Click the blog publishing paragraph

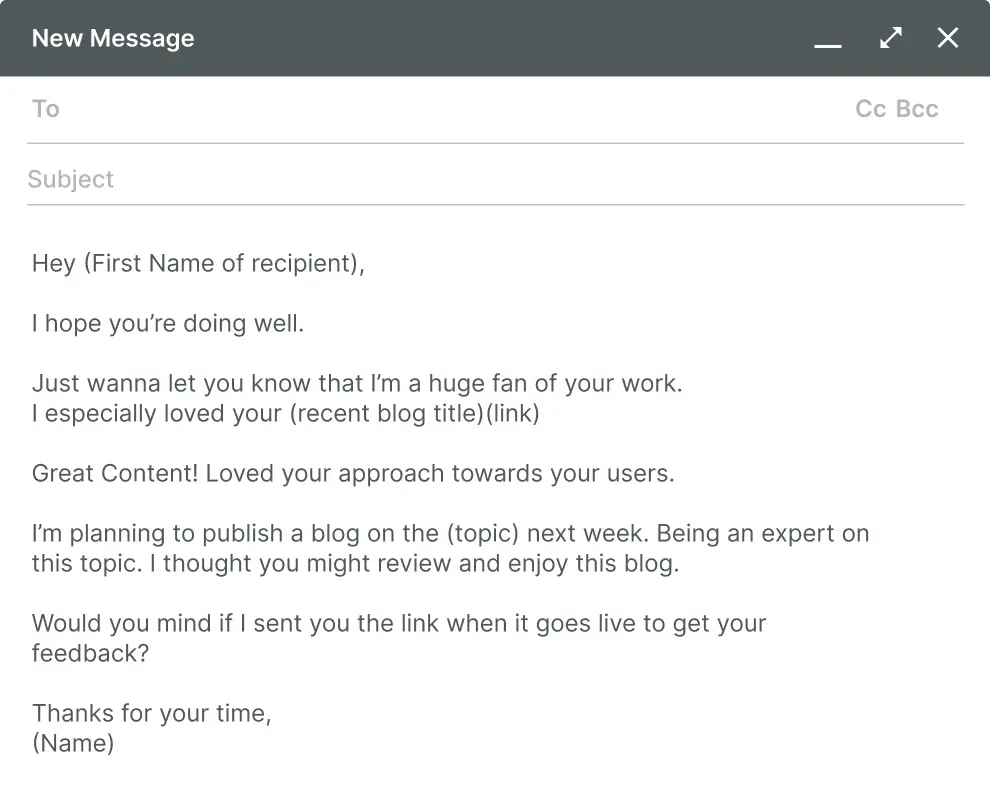(x=450, y=548)
